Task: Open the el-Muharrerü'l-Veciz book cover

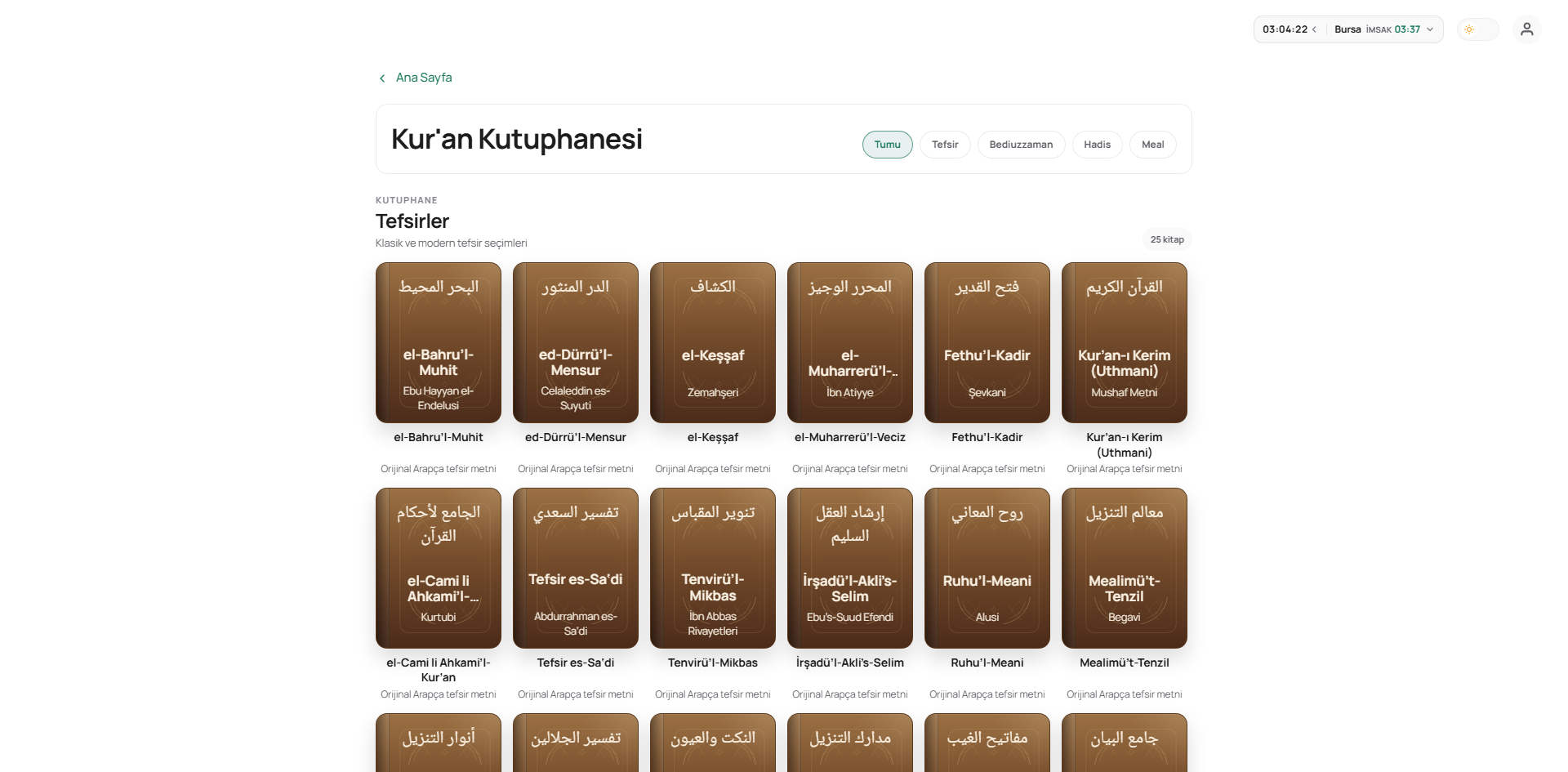Action: (850, 342)
